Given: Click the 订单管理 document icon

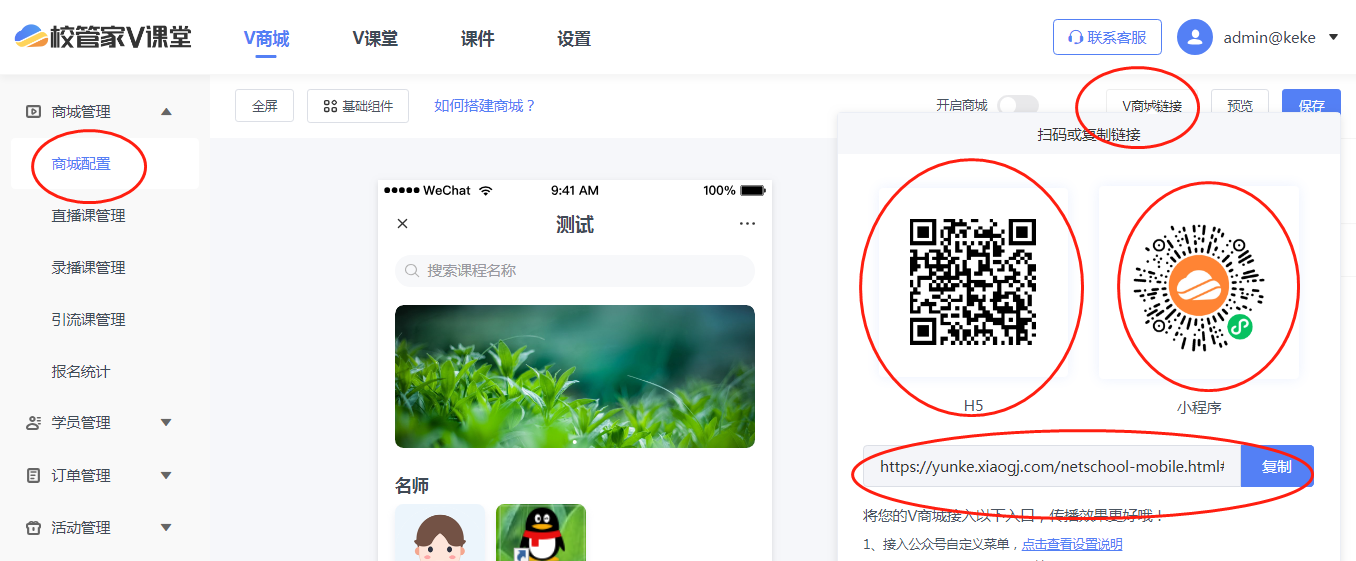Looking at the screenshot, I should [x=33, y=476].
